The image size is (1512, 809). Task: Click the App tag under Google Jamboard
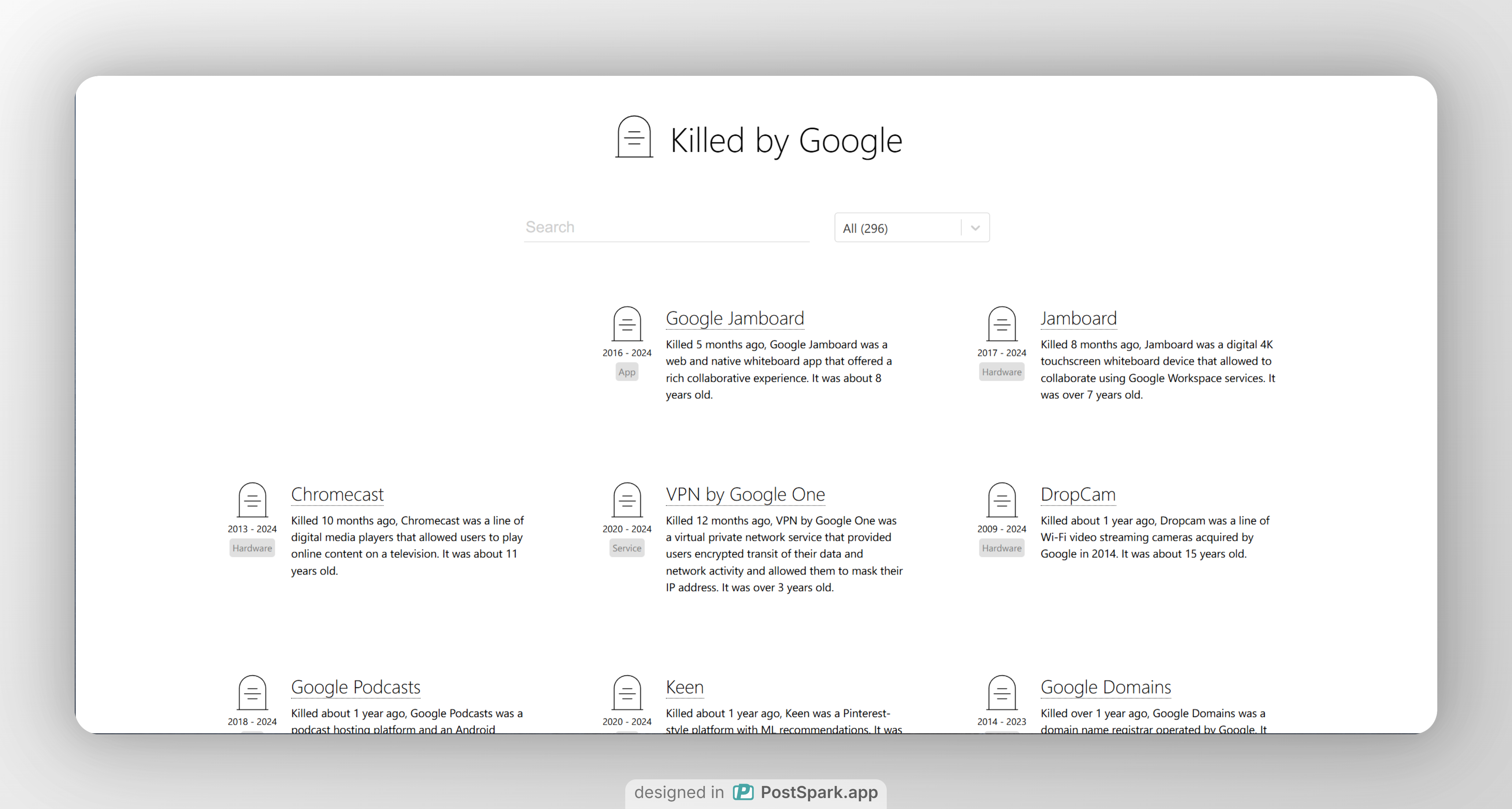point(627,372)
